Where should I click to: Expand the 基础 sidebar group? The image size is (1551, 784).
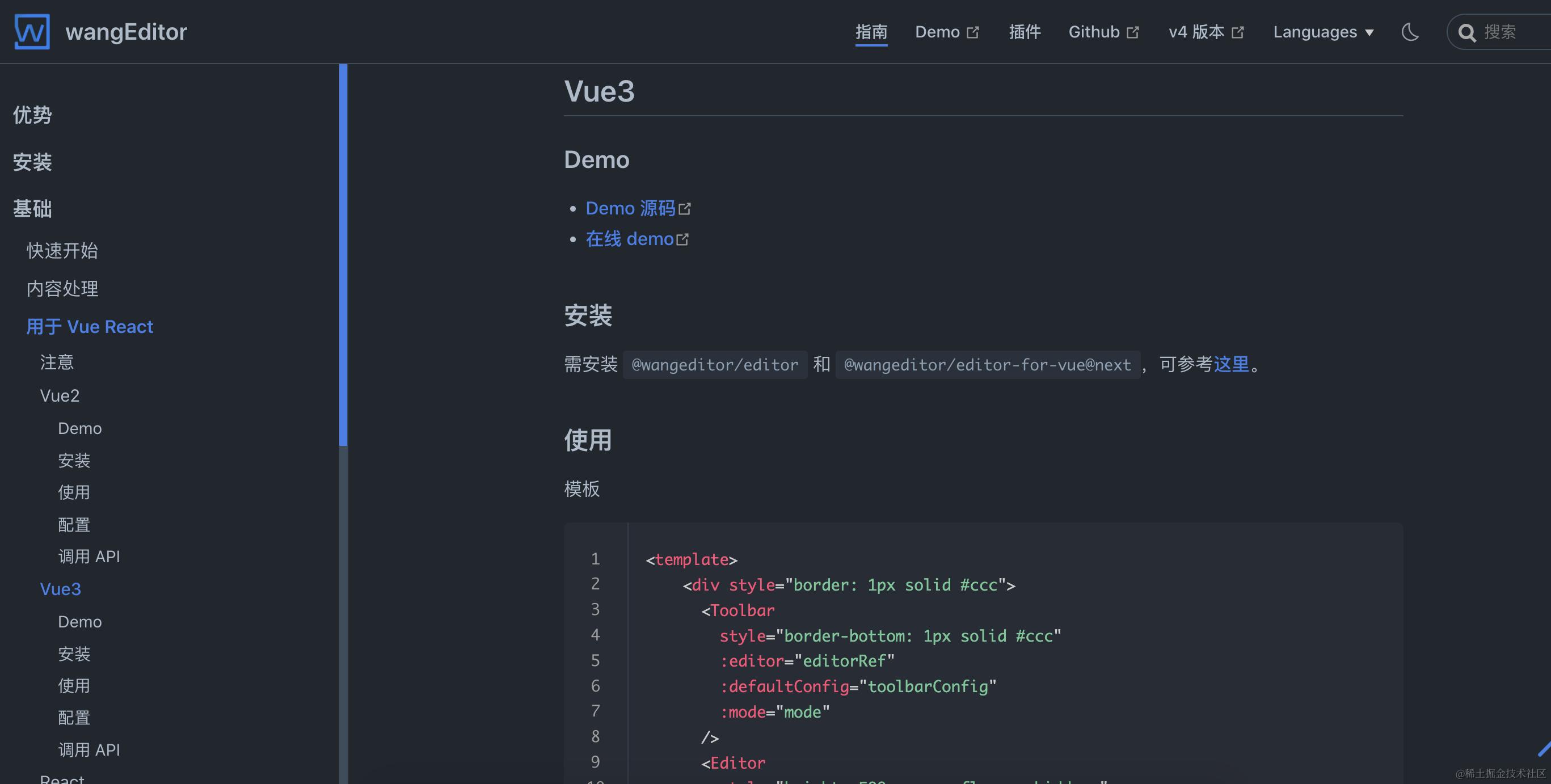point(32,209)
